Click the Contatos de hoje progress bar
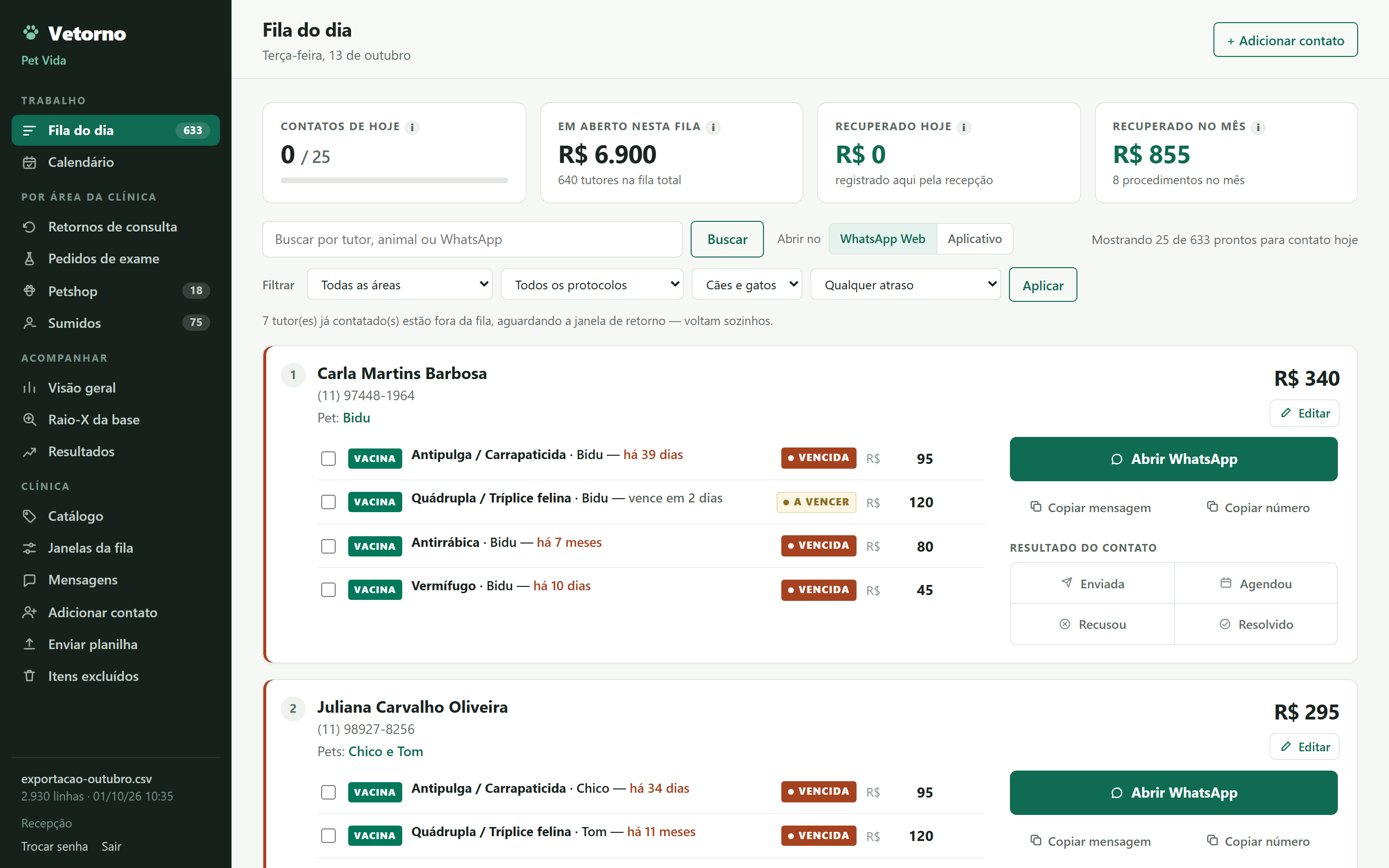The image size is (1389, 868). pyautogui.click(x=395, y=180)
